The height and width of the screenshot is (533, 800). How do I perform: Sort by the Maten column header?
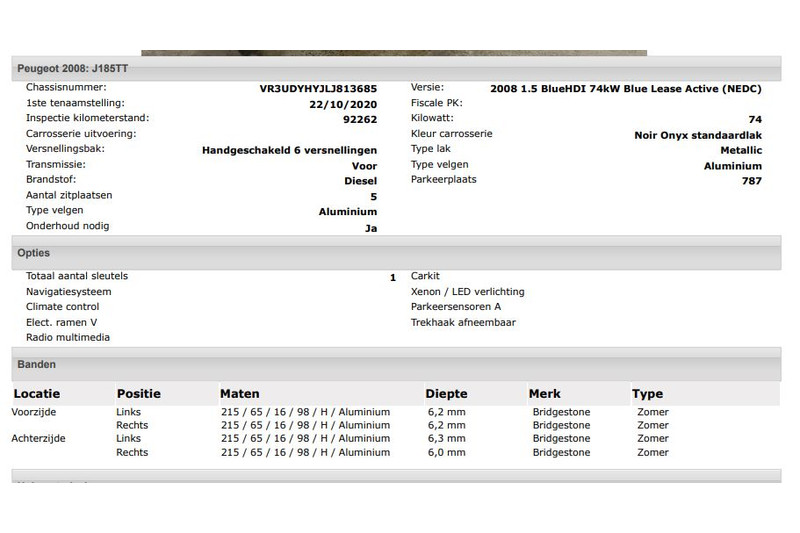click(x=240, y=394)
